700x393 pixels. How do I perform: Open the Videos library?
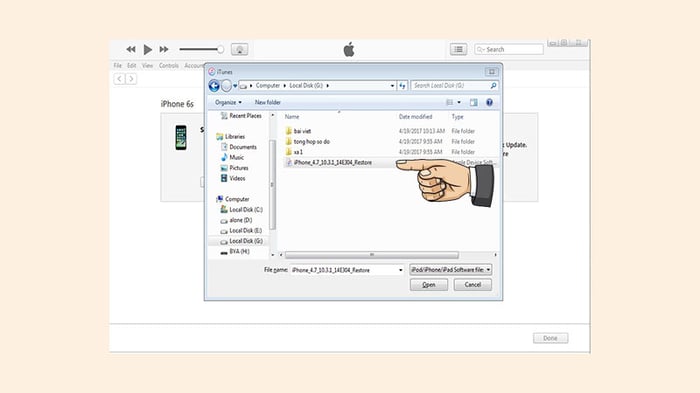coord(233,178)
